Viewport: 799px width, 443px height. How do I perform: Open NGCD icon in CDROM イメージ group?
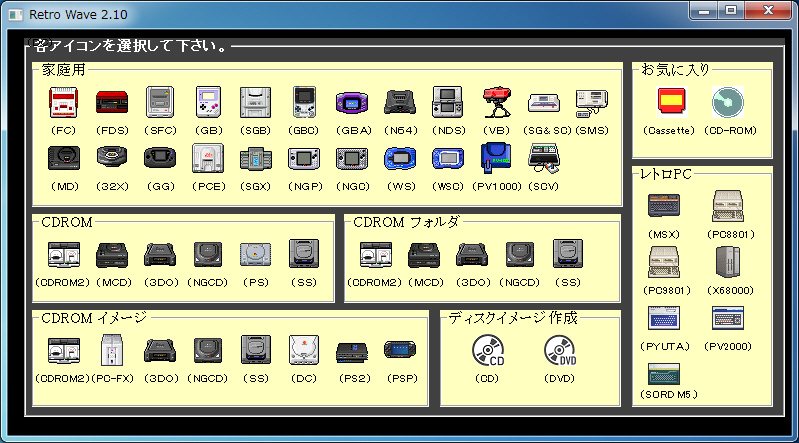(x=208, y=350)
